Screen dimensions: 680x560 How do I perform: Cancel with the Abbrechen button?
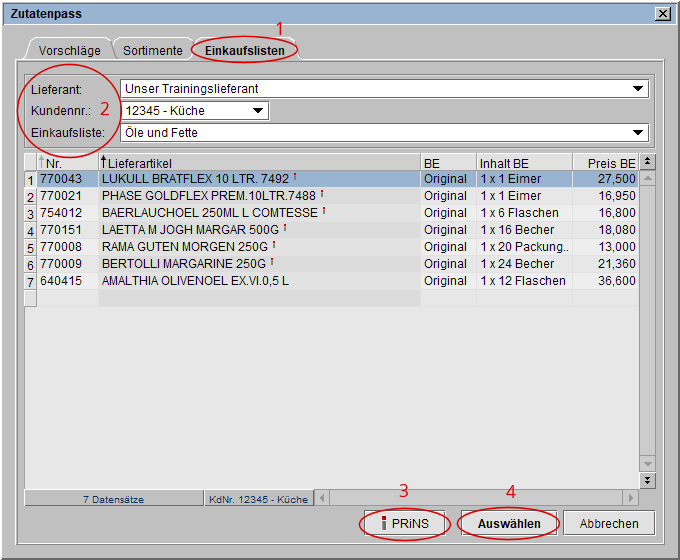click(608, 523)
